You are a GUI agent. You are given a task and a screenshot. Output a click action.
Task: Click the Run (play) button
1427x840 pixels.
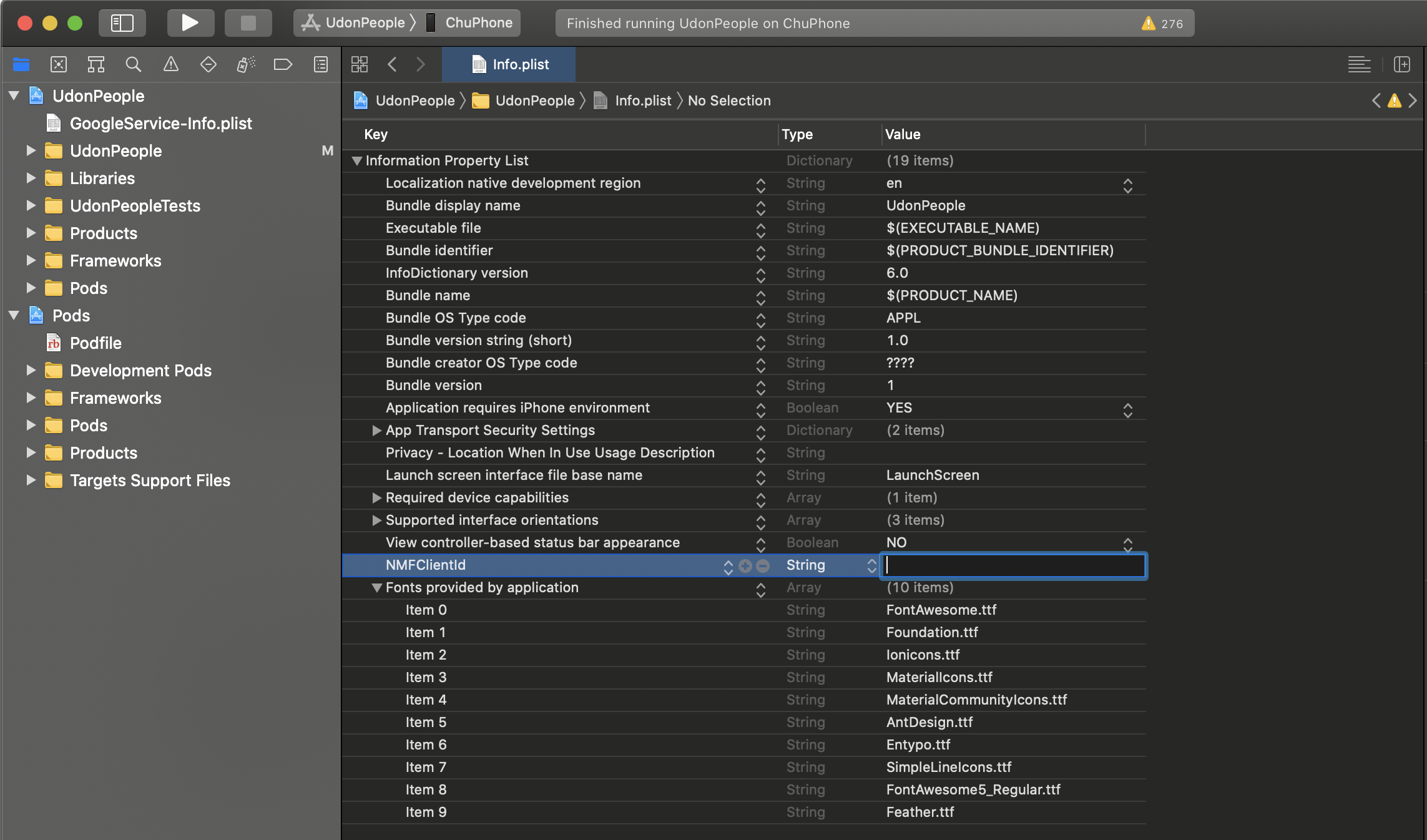click(x=190, y=23)
